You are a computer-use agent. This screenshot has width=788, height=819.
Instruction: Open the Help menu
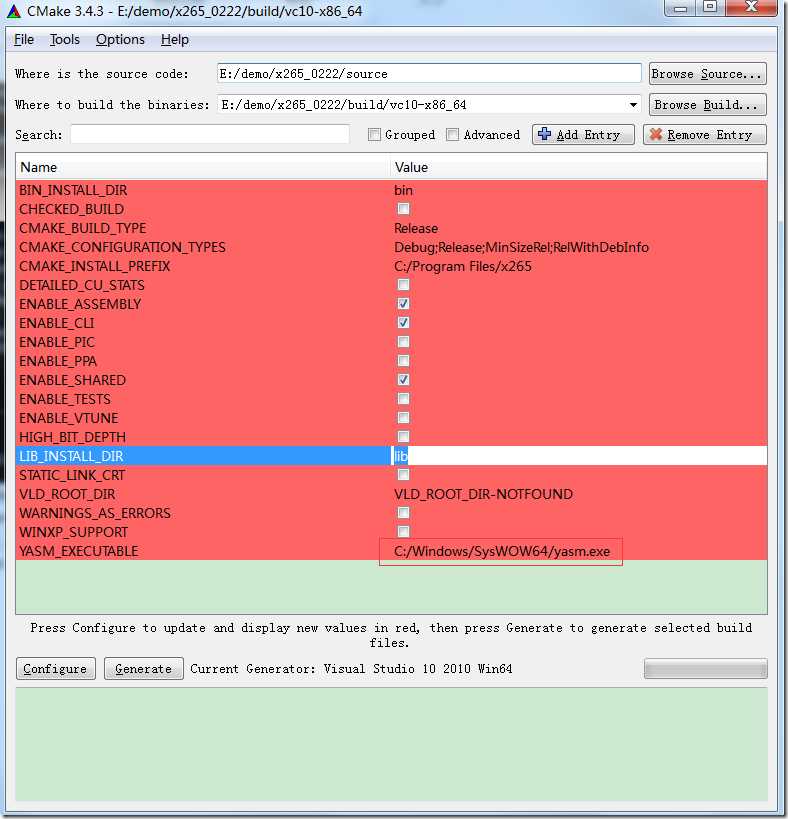tap(174, 40)
